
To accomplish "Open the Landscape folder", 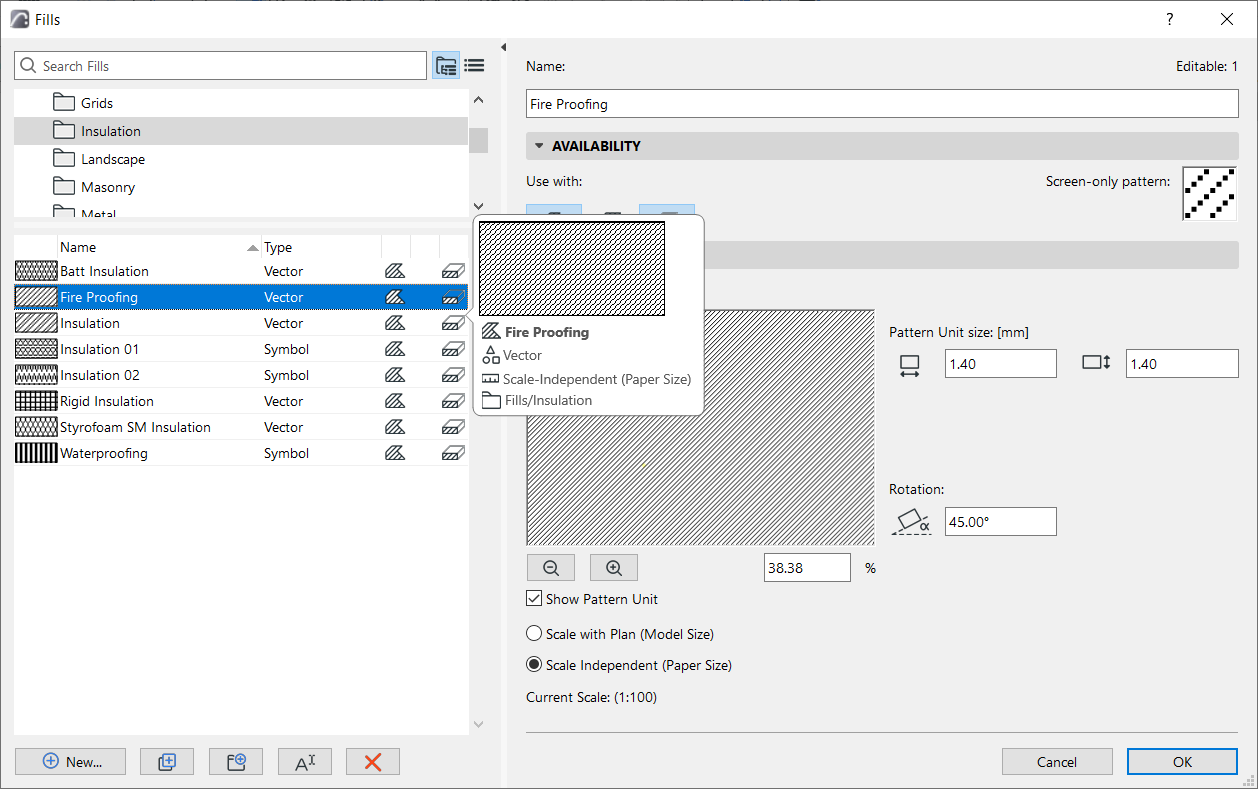I will 112,159.
